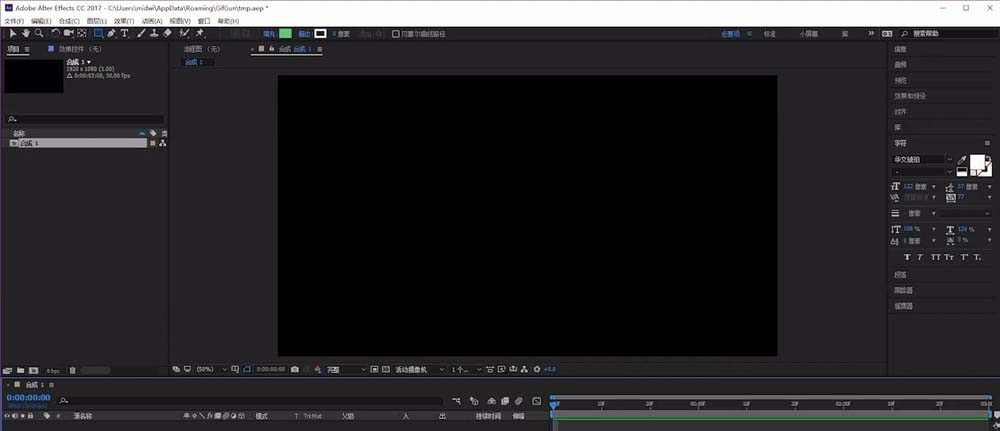Select the Horizontal Type tool
The image size is (1000, 431).
[x=124, y=33]
